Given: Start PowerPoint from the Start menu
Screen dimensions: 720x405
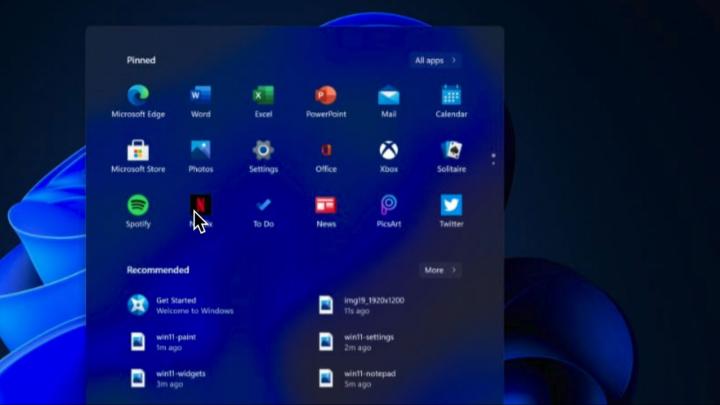Looking at the screenshot, I should click(x=326, y=101).
